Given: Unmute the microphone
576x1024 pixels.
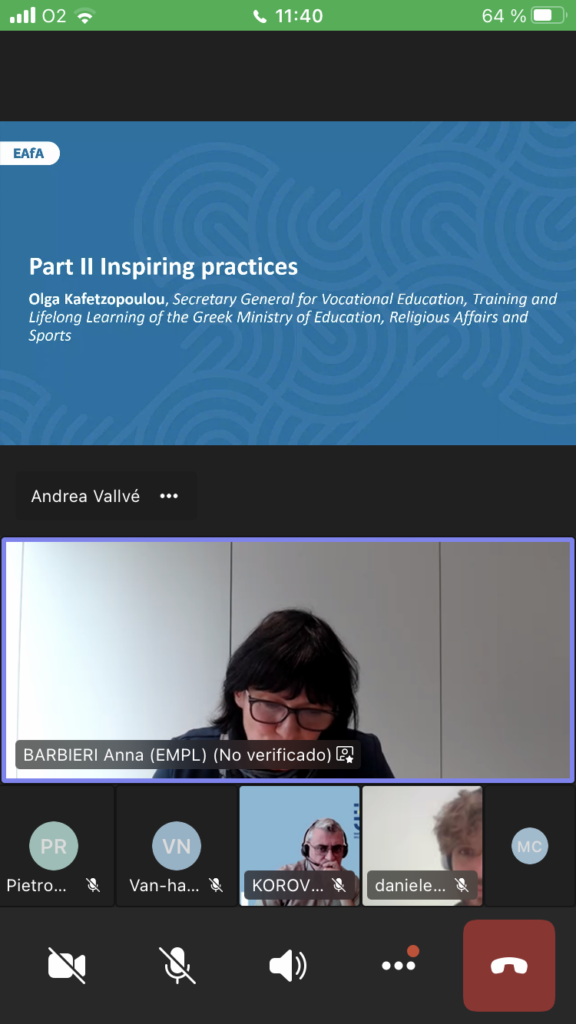Looking at the screenshot, I should 177,965.
